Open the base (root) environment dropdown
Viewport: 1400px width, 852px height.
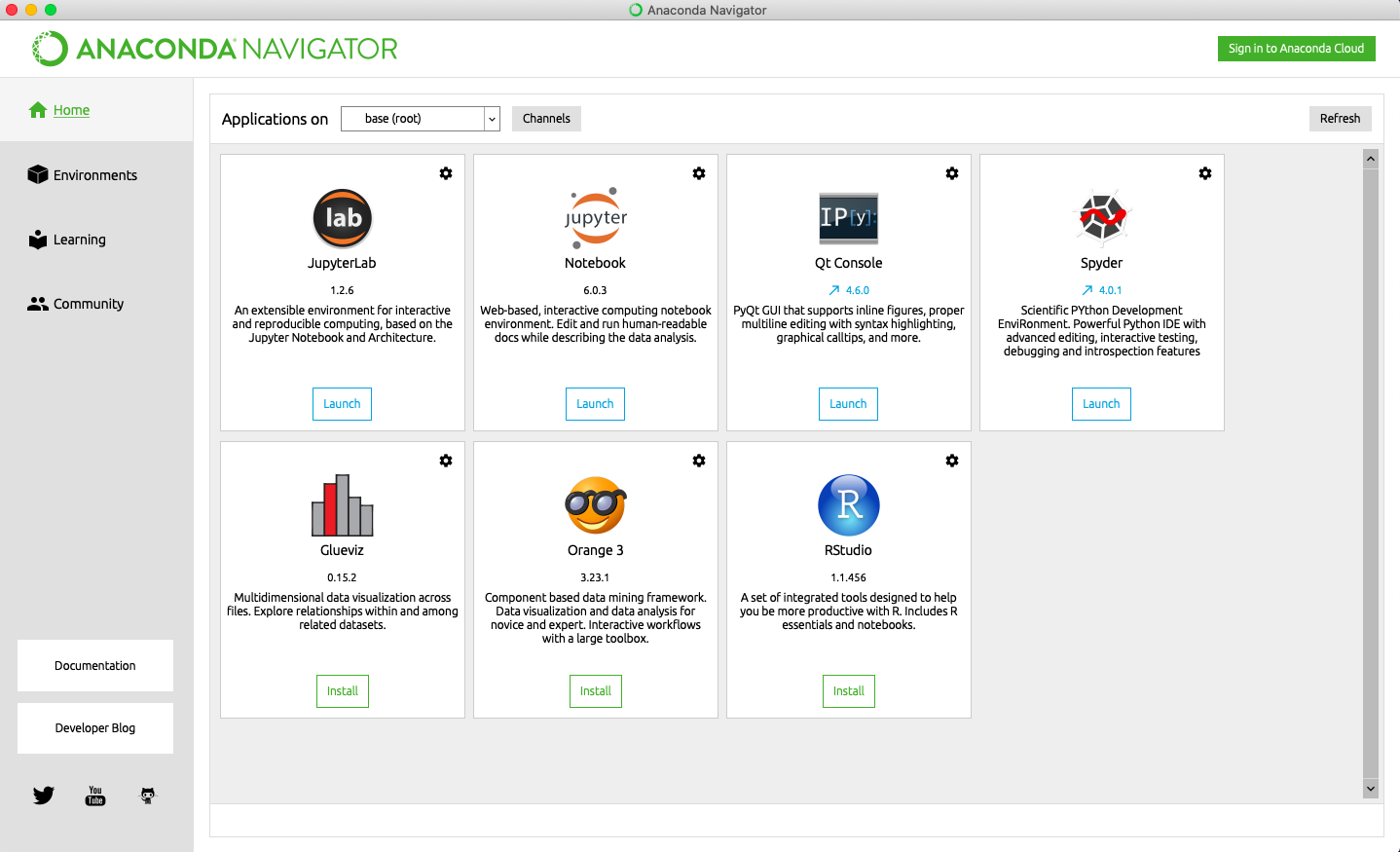(x=421, y=119)
